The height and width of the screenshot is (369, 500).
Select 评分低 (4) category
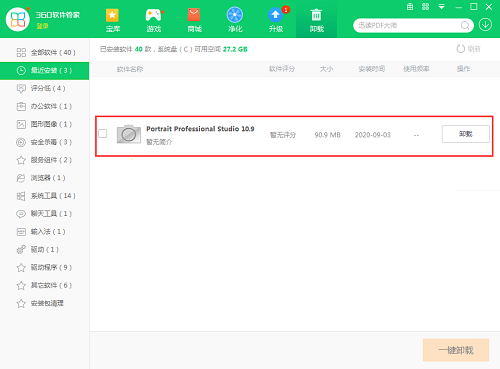(45, 88)
